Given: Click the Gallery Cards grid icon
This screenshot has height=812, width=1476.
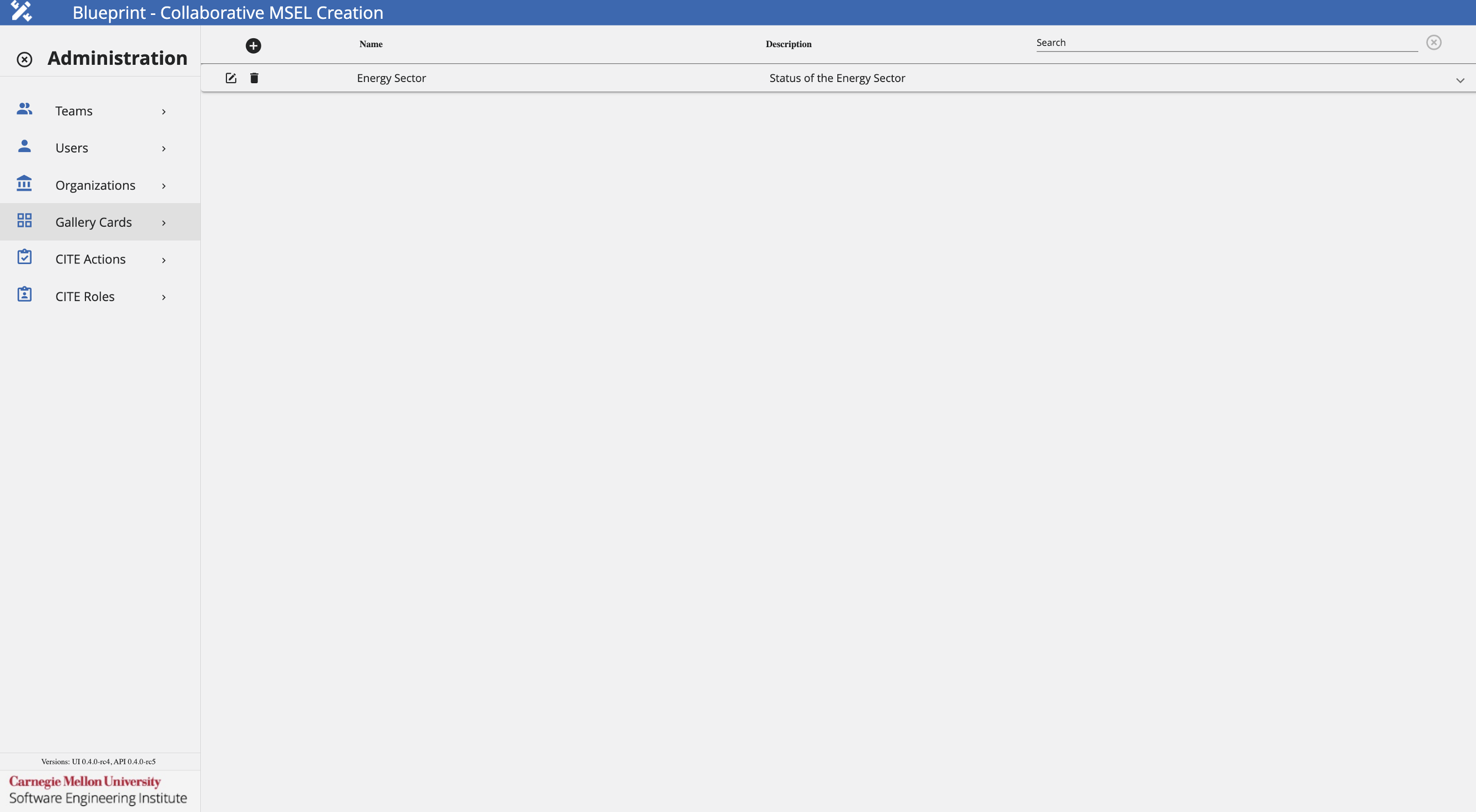Looking at the screenshot, I should point(24,220).
